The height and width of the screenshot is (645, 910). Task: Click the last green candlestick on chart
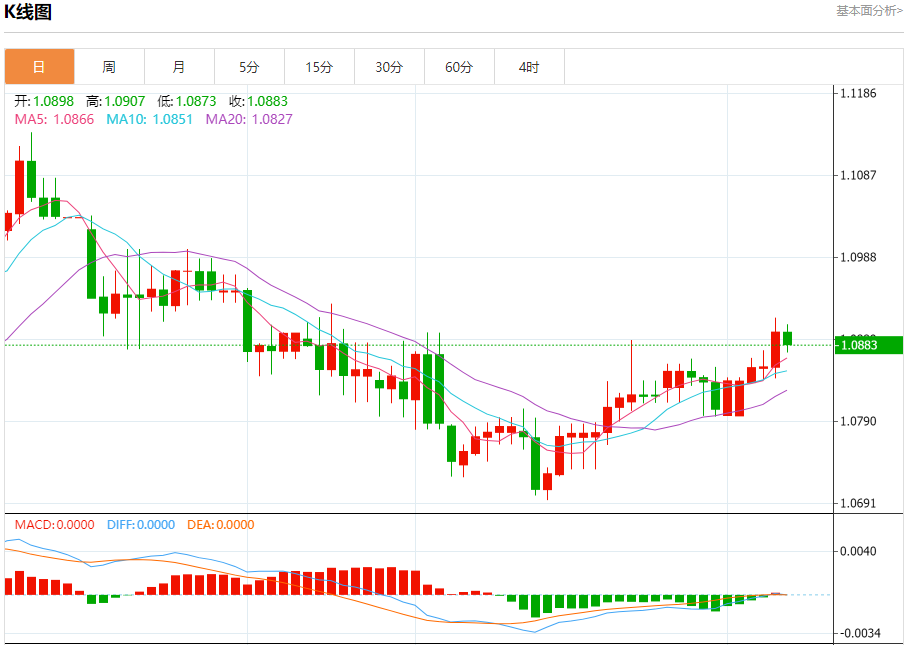788,338
